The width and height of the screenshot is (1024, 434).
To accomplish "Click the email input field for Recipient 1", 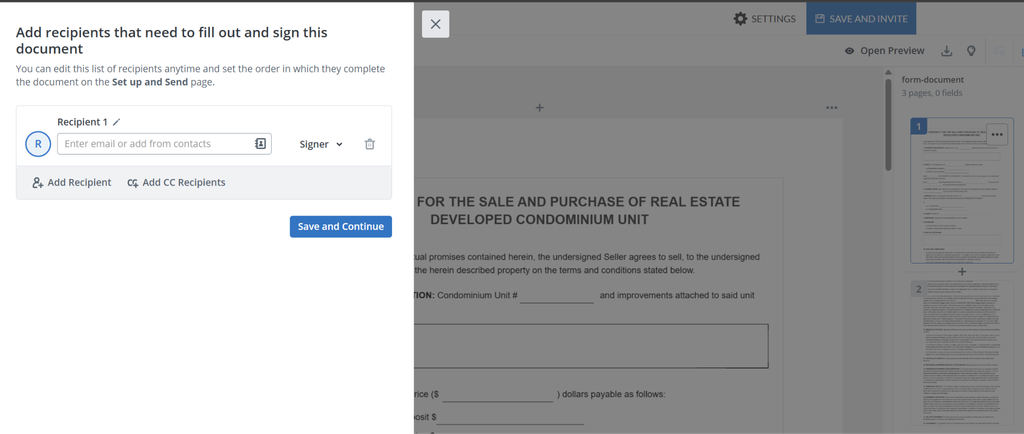I will pyautogui.click(x=164, y=144).
